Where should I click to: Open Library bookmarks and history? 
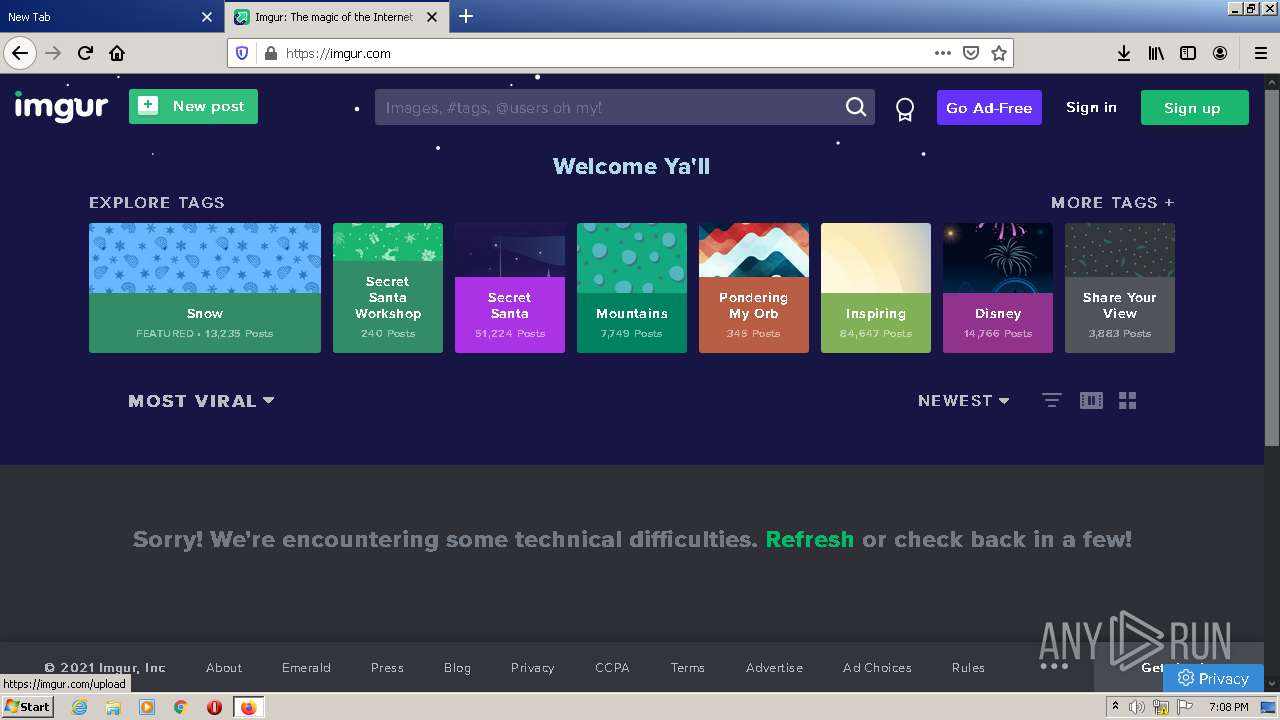point(1156,53)
